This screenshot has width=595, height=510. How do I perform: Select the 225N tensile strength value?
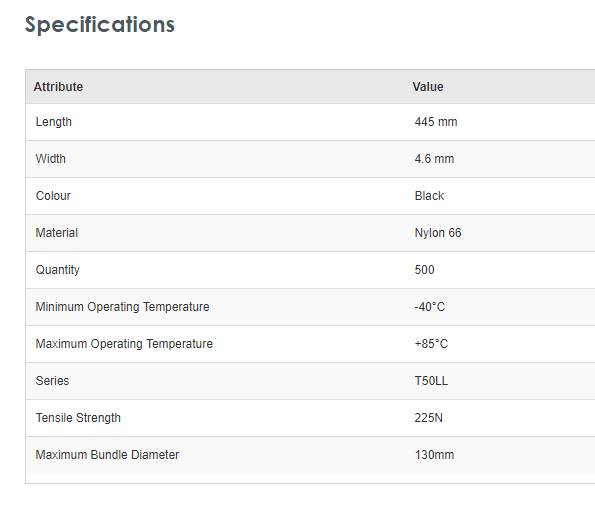[428, 418]
